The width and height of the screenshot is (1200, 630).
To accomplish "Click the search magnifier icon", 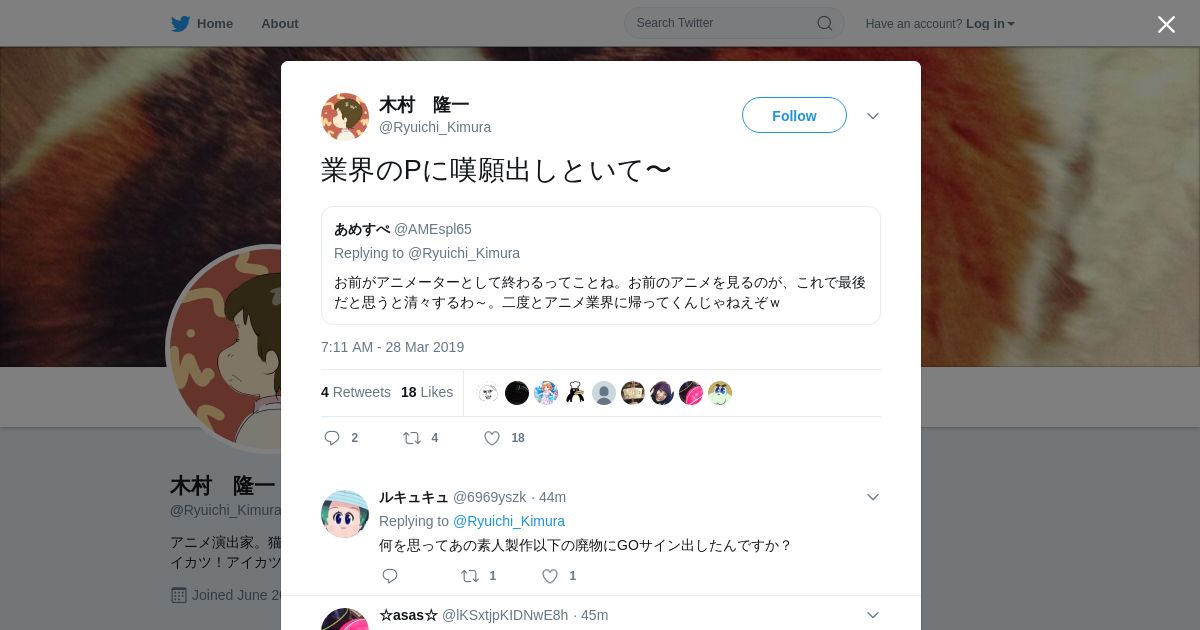I will (825, 23).
